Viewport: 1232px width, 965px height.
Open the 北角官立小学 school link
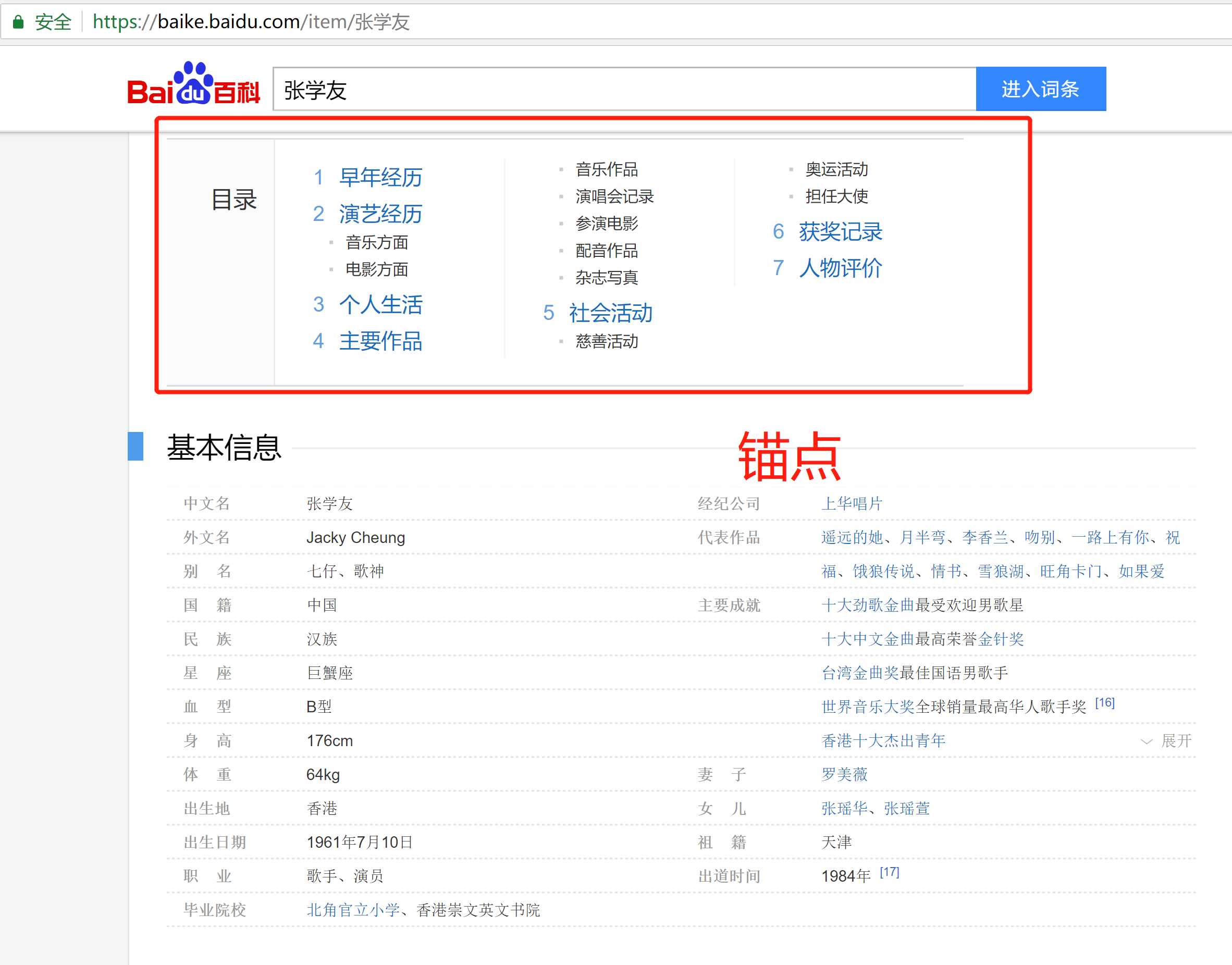[353, 910]
